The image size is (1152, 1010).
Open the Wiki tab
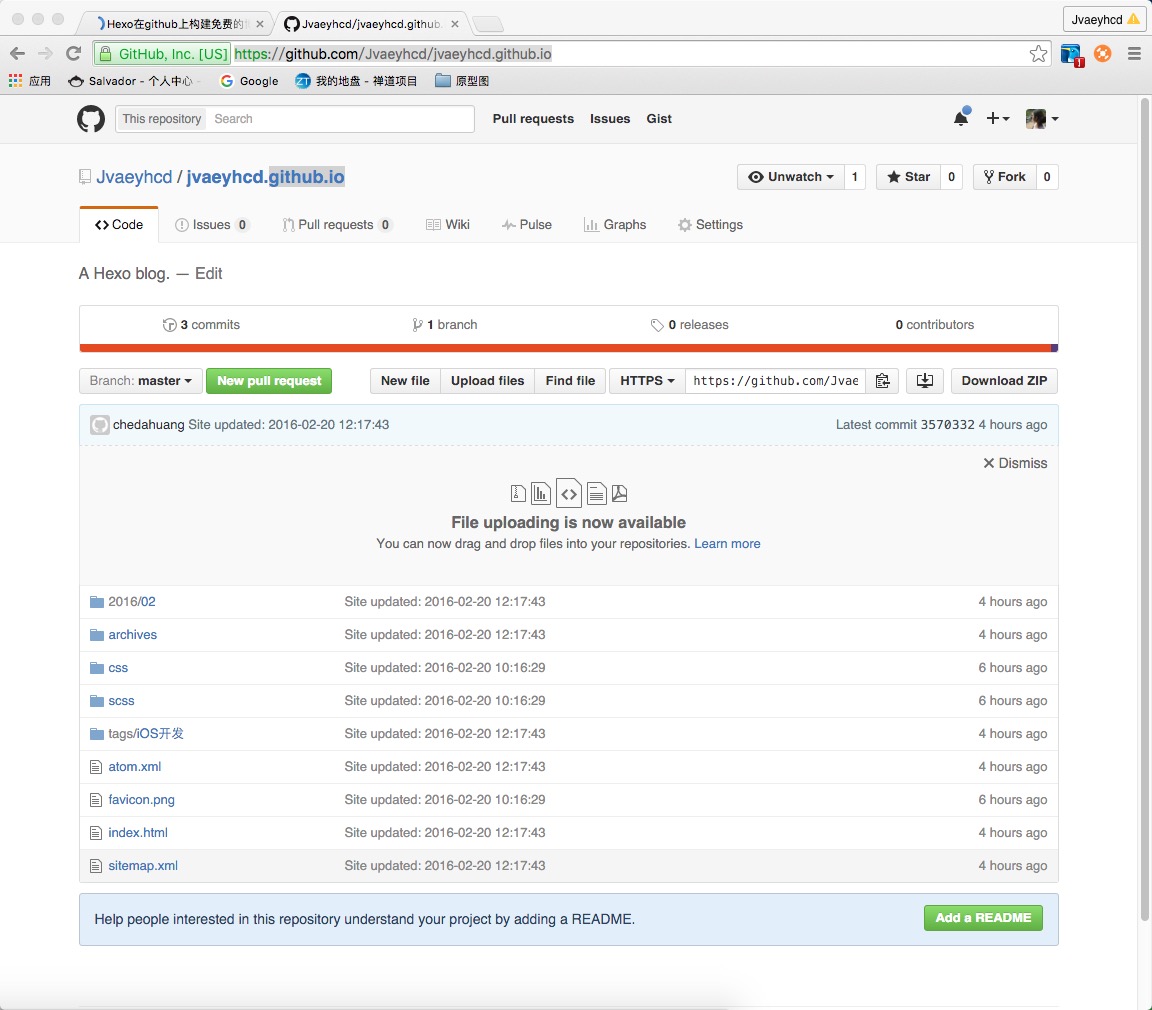coord(447,225)
